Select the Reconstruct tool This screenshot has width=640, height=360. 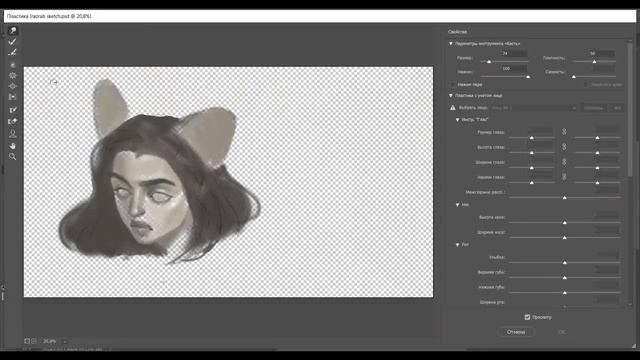(13, 42)
